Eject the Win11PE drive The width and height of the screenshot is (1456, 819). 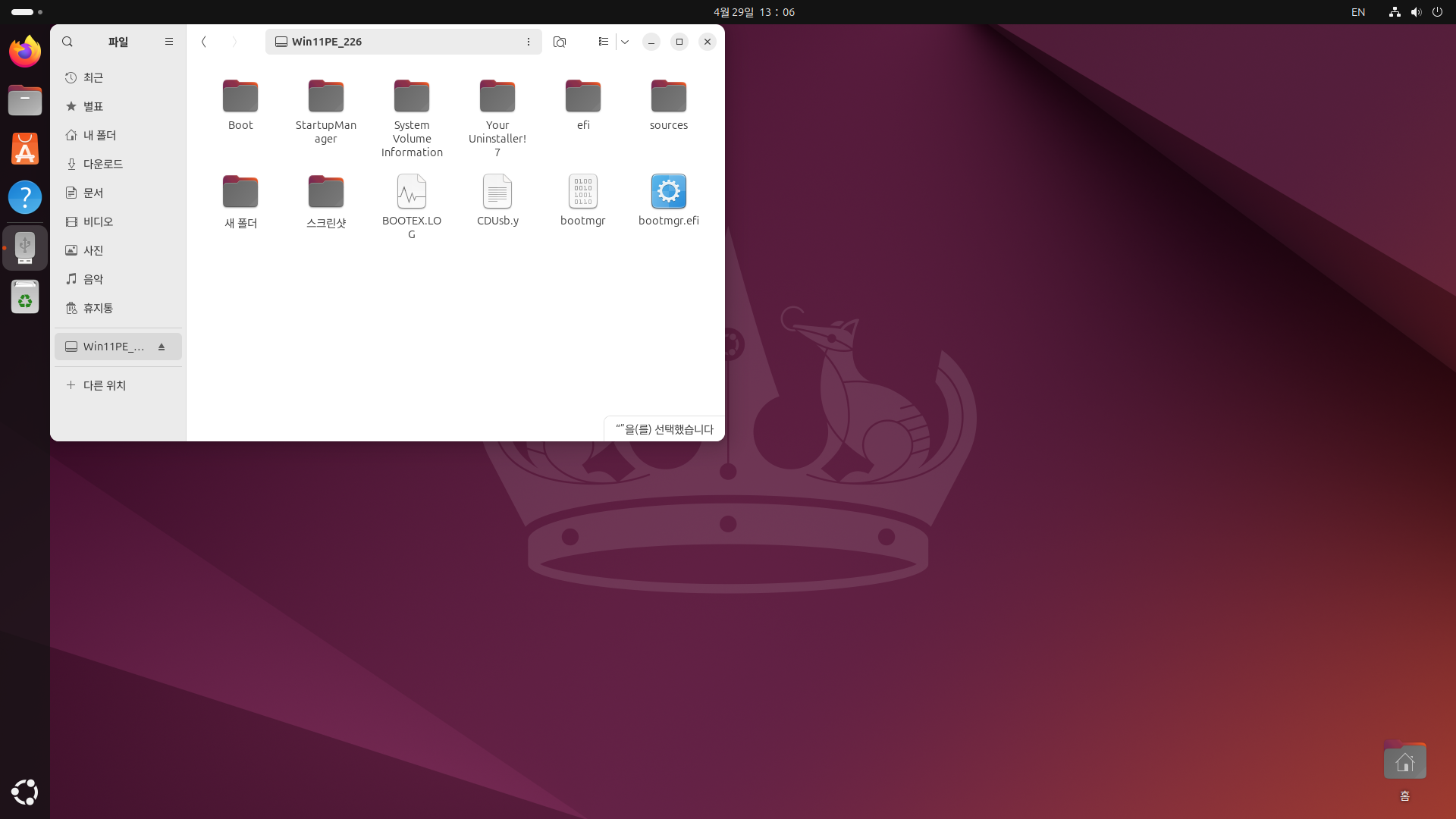(x=162, y=347)
